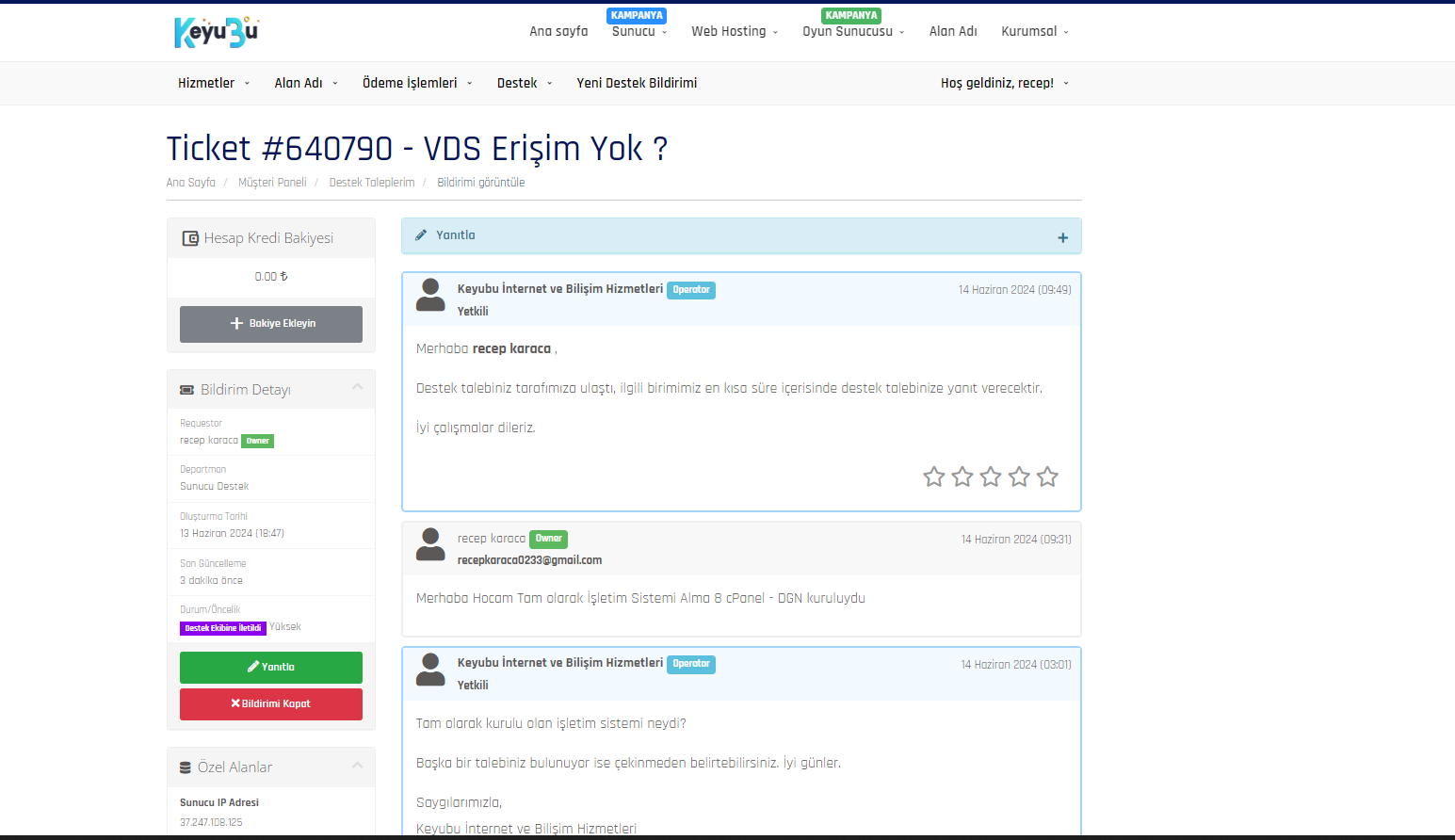Click database icon beside Özel Alanlar

point(186,767)
